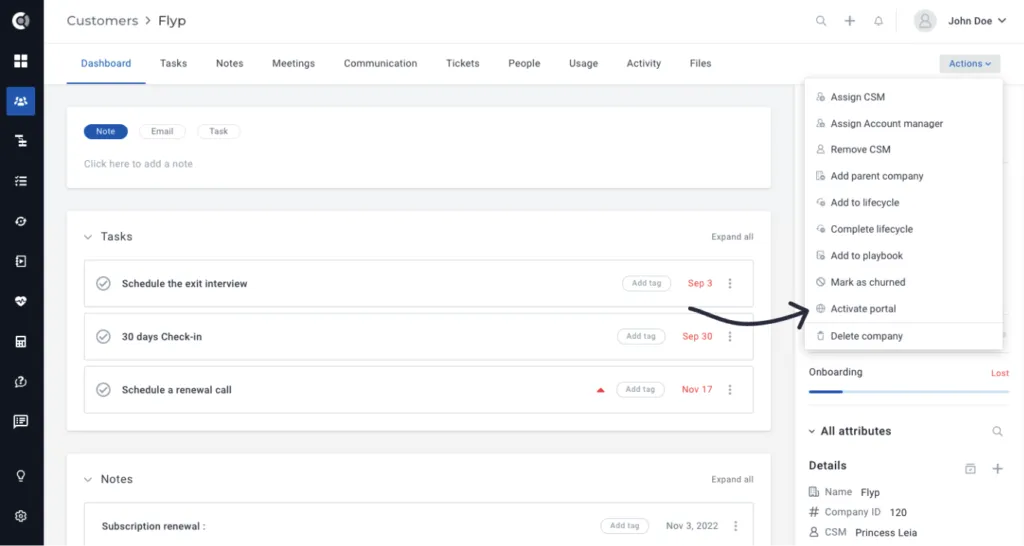Viewport: 1024px width, 546px height.
Task: Switch to the Meetings tab
Action: coord(293,63)
